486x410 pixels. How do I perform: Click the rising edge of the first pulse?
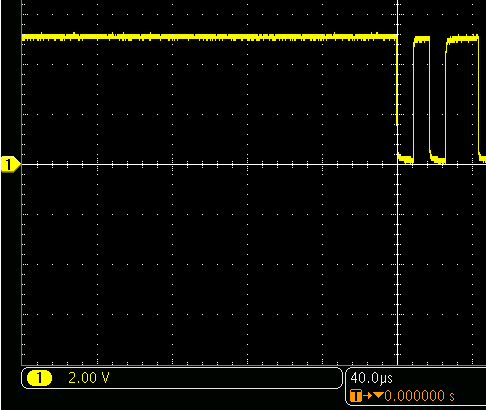(x=413, y=100)
